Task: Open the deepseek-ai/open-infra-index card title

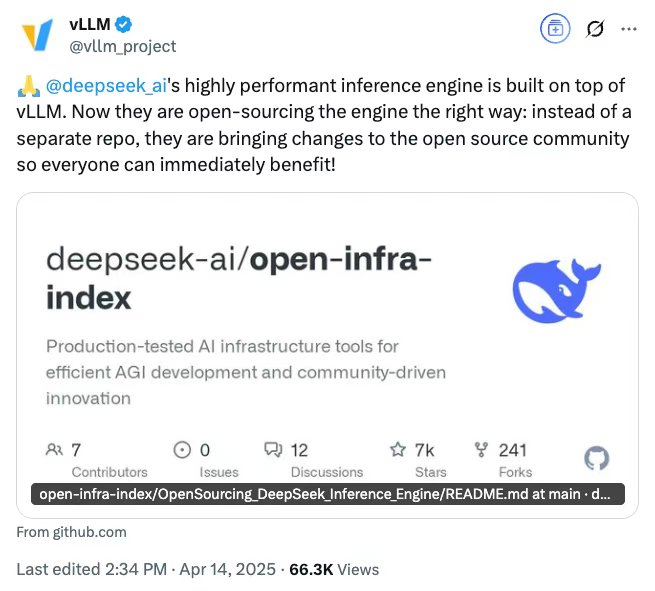Action: tap(239, 279)
